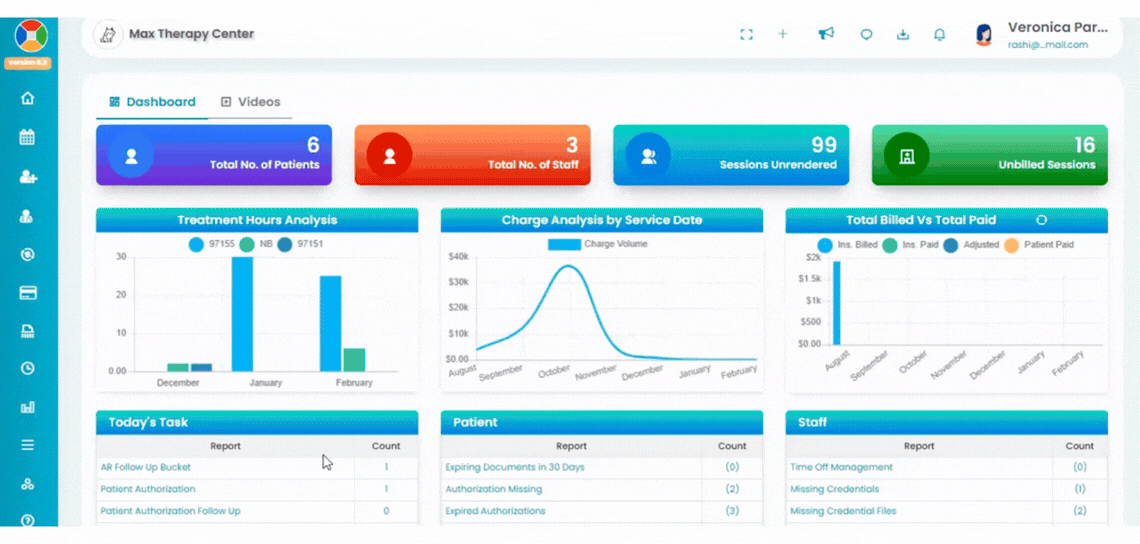Click the January 97155 bar

point(242,314)
